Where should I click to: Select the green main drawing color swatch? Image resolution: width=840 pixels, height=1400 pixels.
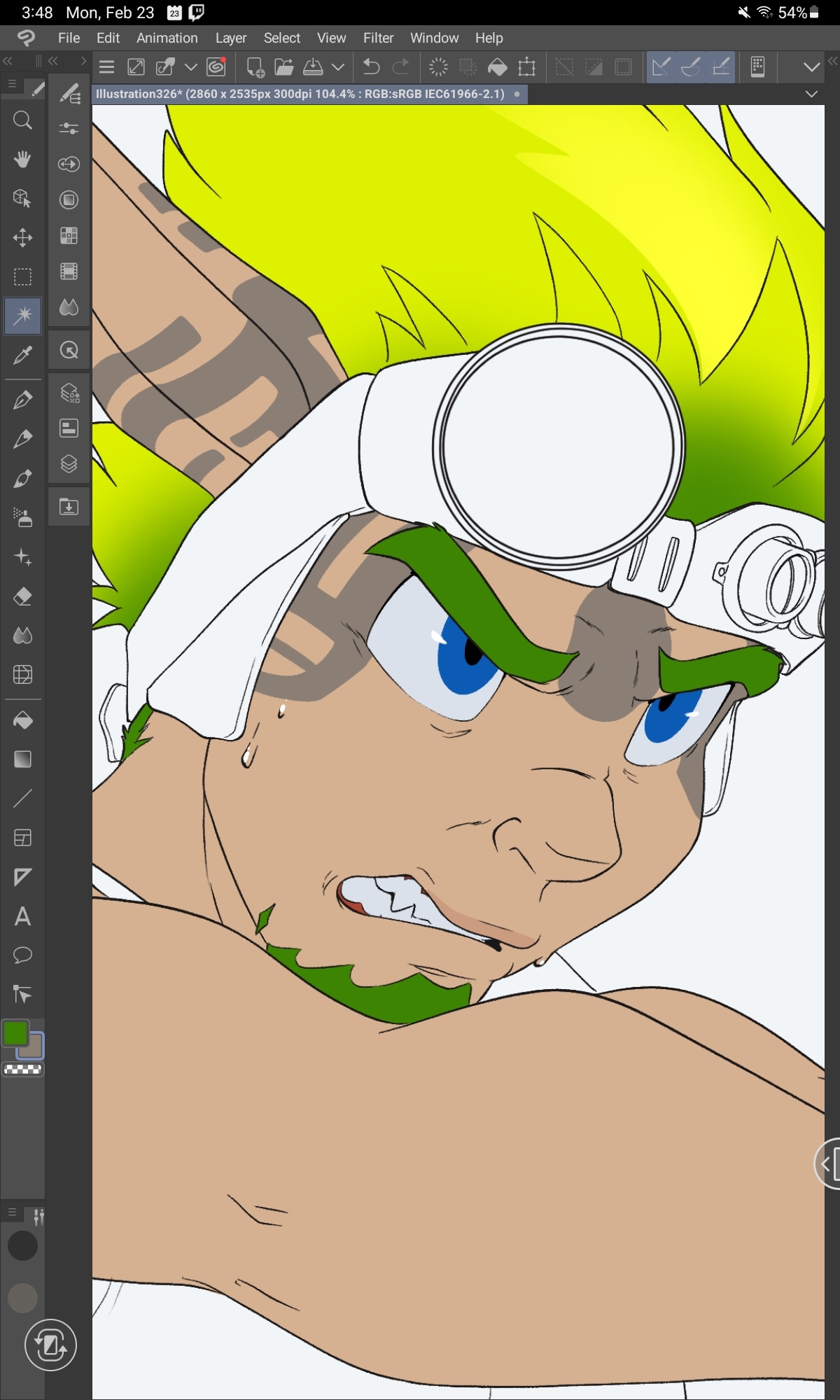15,1033
